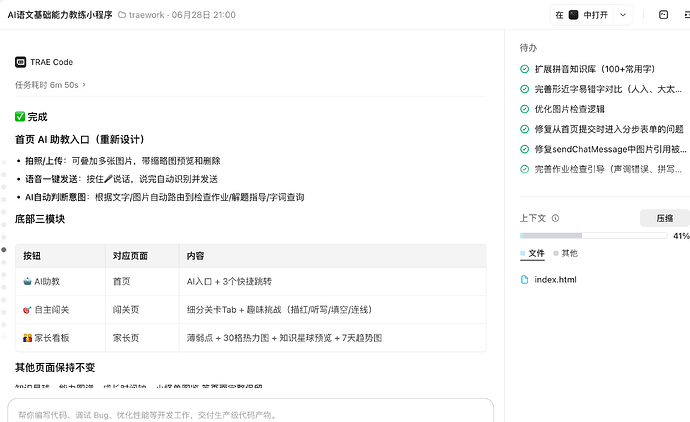The image size is (690, 422).
Task: Click the AI助教 robot emoji icon
Action: (x=27, y=281)
